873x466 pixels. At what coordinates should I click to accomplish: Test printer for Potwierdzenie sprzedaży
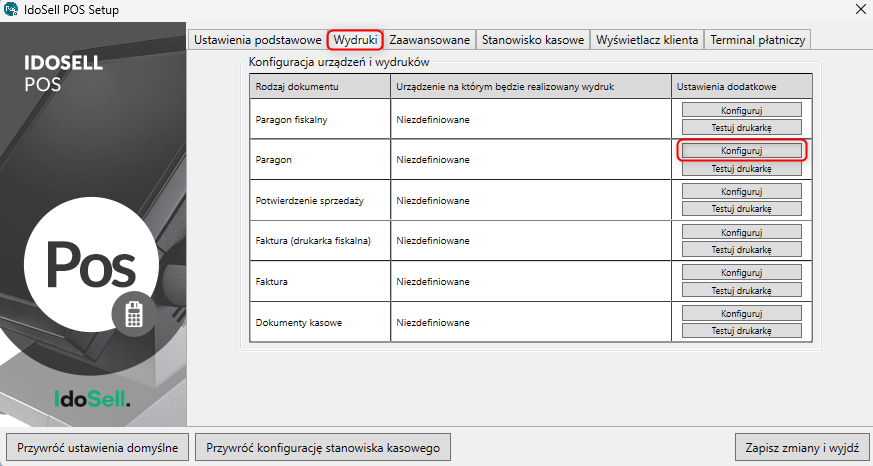[742, 209]
